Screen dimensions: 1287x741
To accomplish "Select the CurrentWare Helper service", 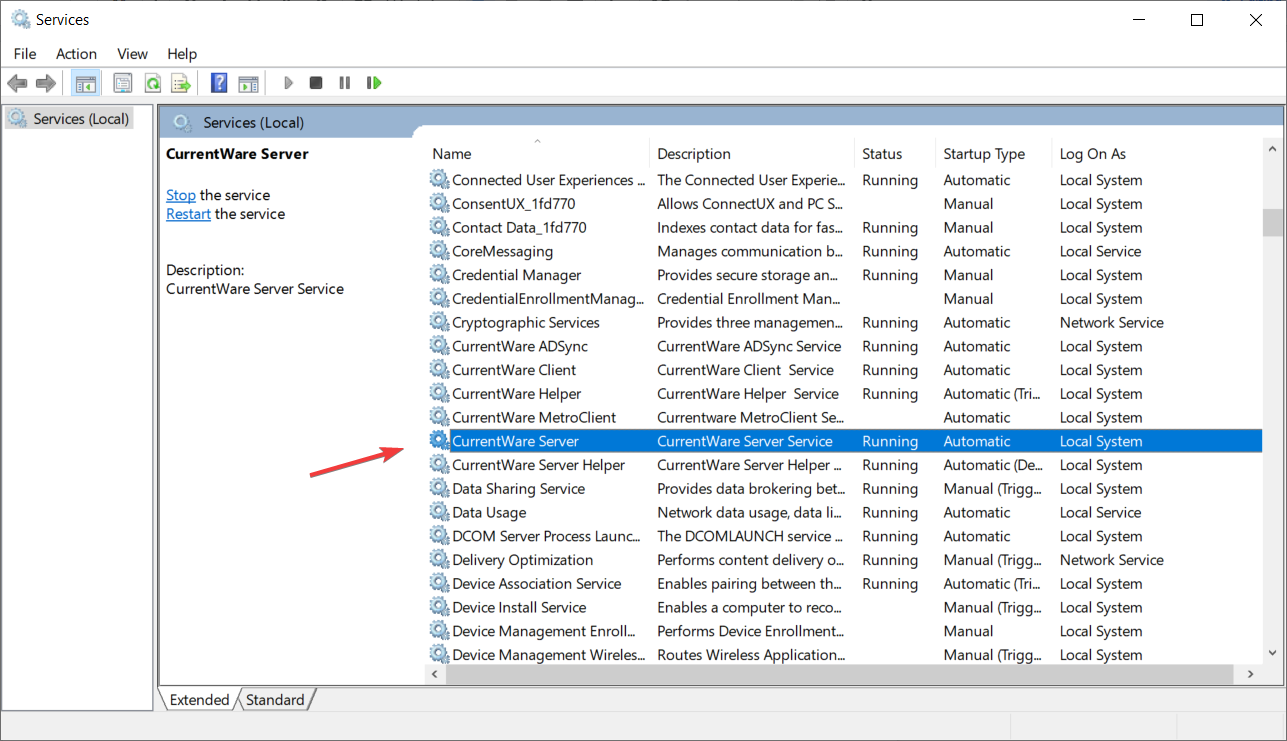I will 845,394.
